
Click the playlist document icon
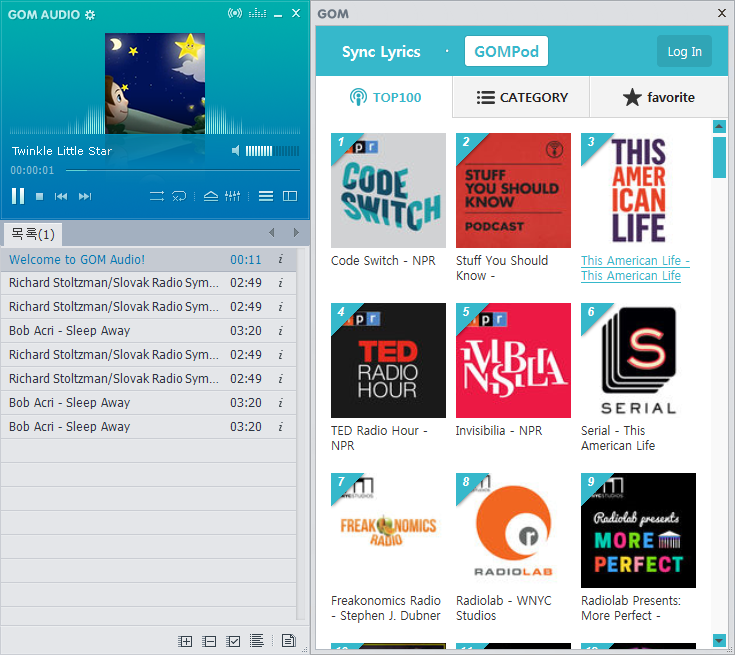pos(289,640)
